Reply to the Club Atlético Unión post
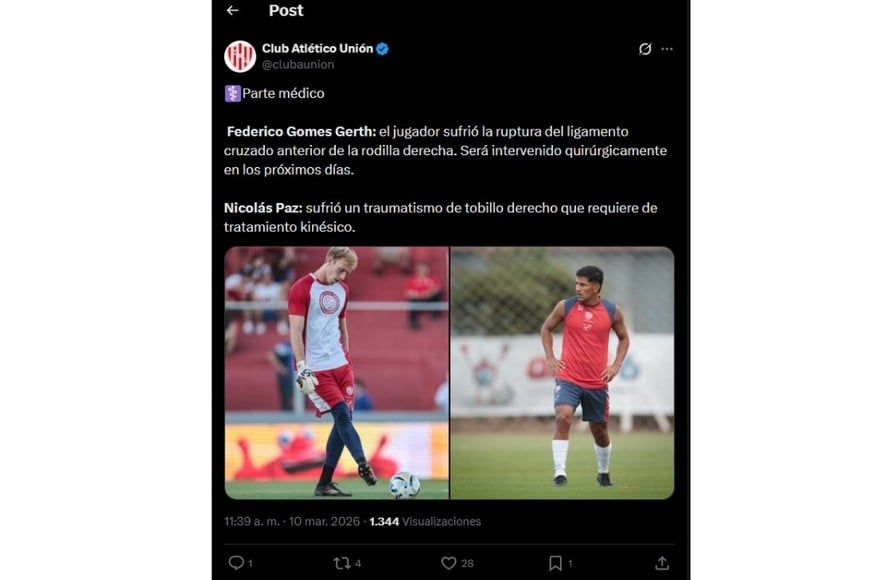Image resolution: width=870 pixels, height=580 pixels. (234, 564)
